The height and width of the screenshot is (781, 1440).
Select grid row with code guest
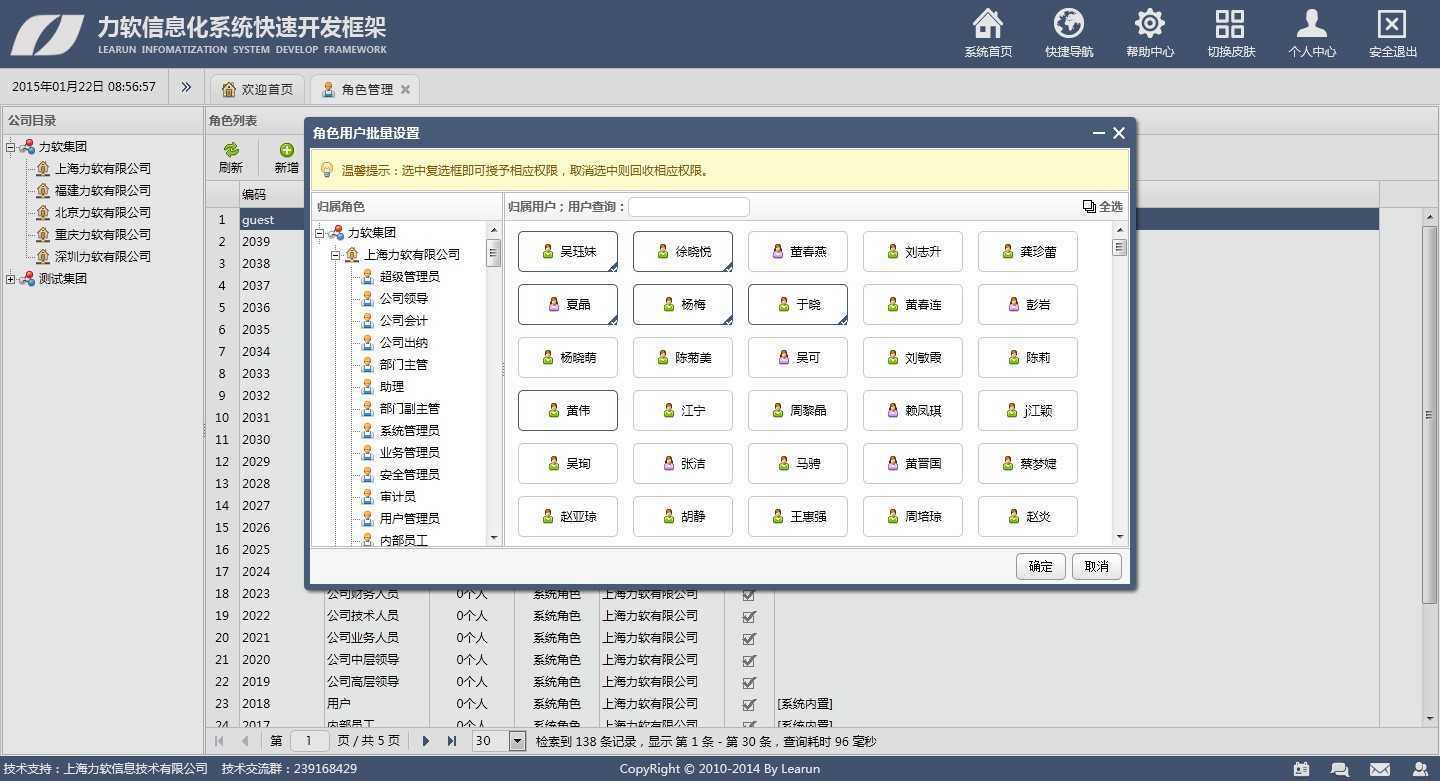point(792,219)
